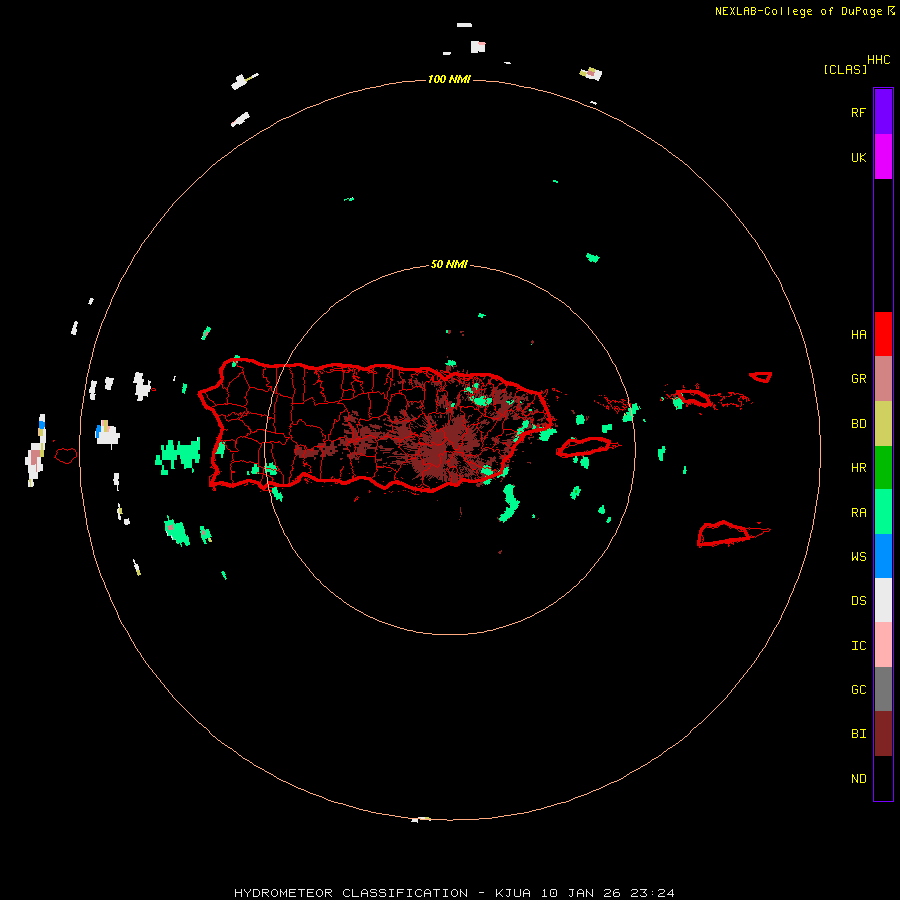
Task: Click the 'HHC' product label
Action: coord(879,60)
